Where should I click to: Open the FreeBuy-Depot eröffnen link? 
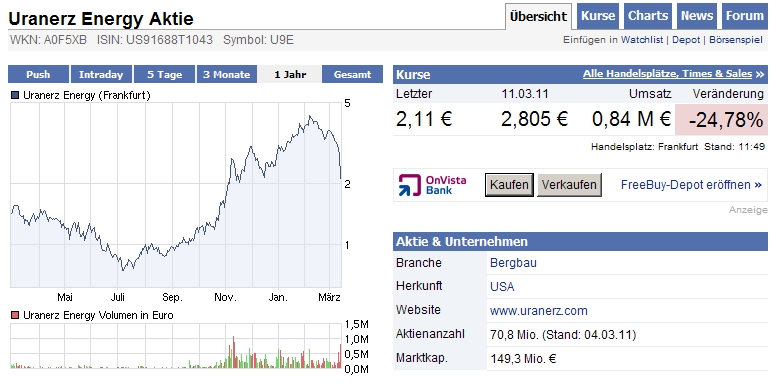(691, 185)
